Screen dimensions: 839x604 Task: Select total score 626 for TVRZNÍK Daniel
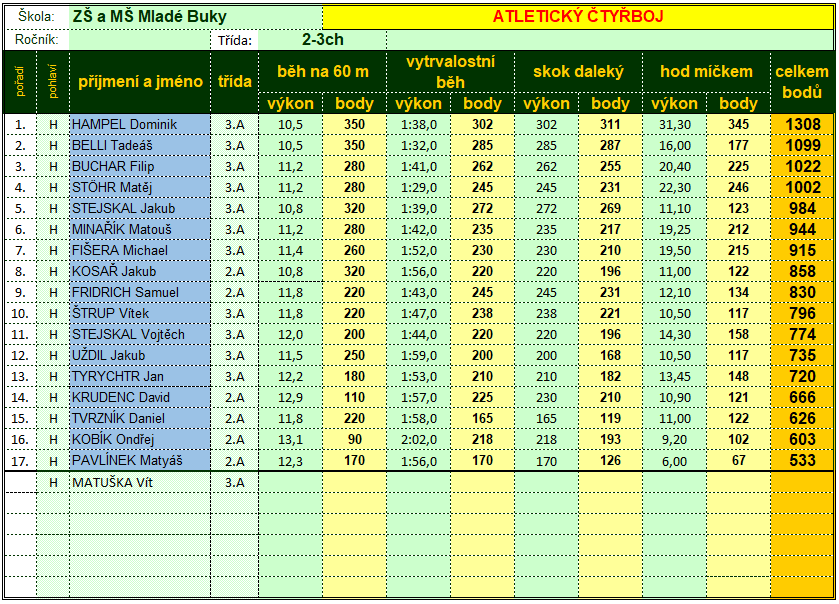coord(802,418)
